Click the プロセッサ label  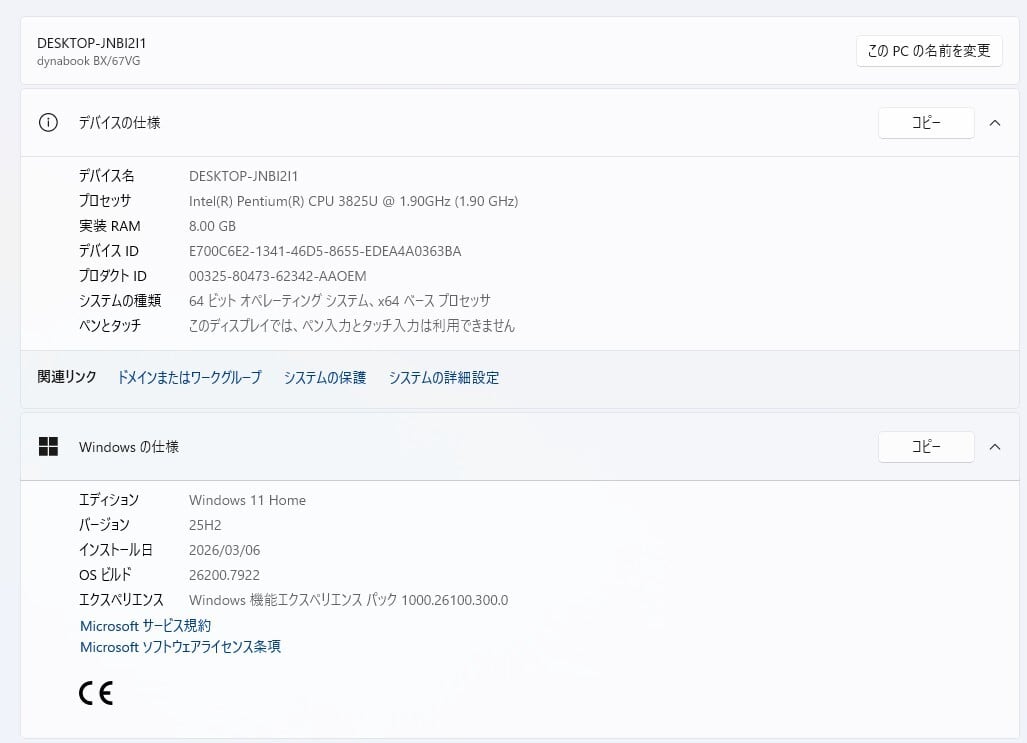(x=105, y=201)
